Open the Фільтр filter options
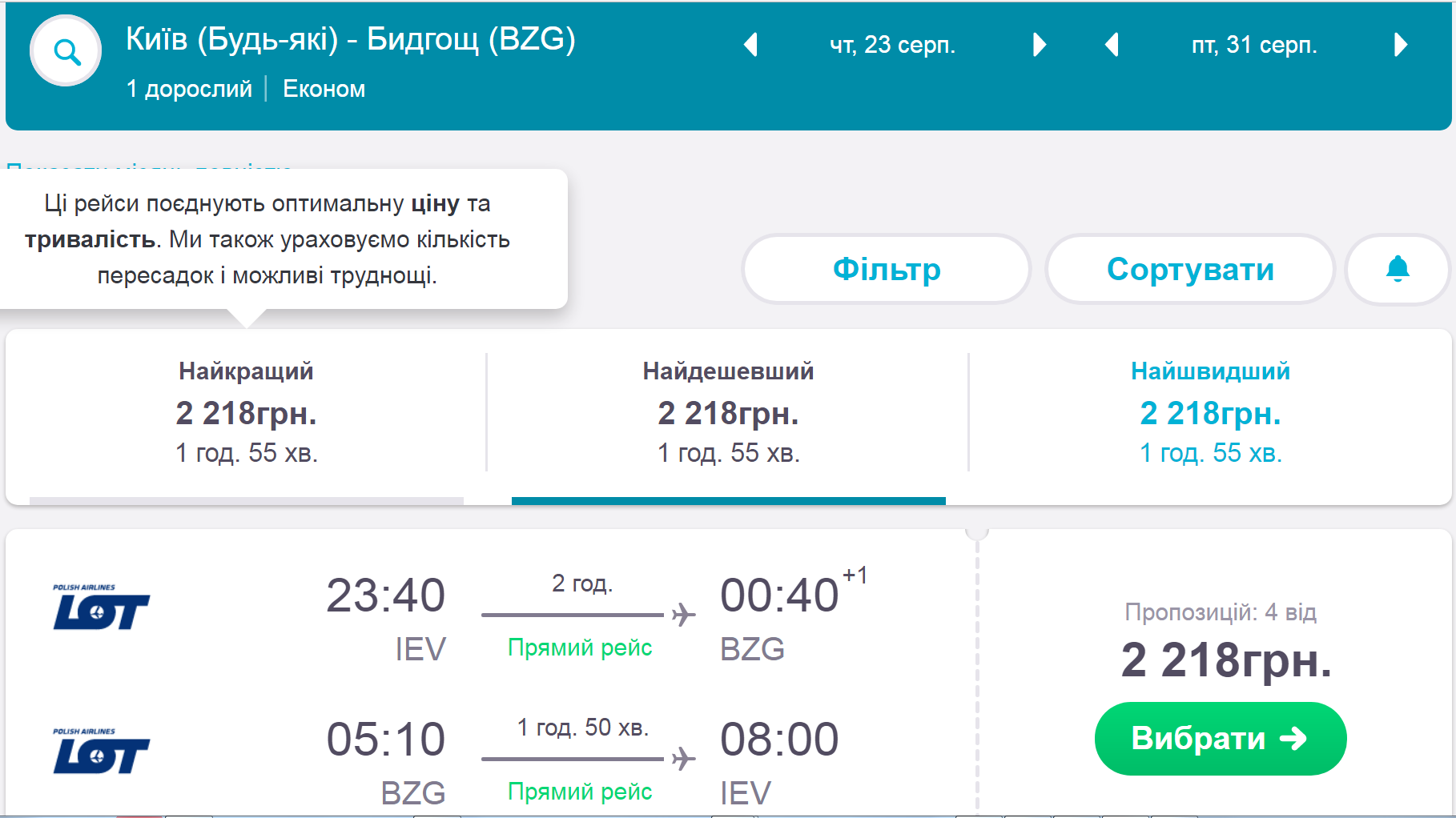 point(886,269)
